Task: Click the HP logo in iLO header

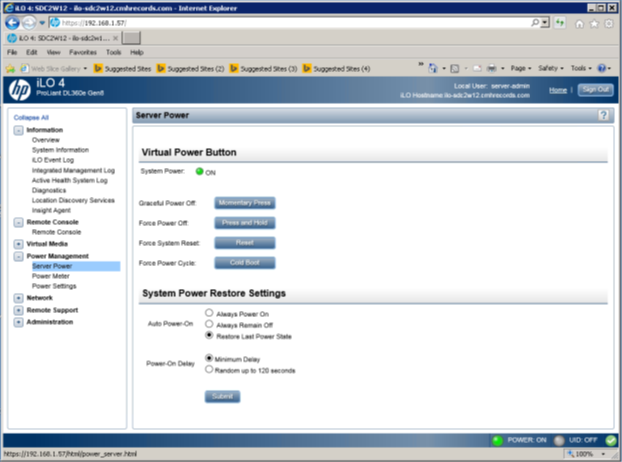Action: click(19, 90)
